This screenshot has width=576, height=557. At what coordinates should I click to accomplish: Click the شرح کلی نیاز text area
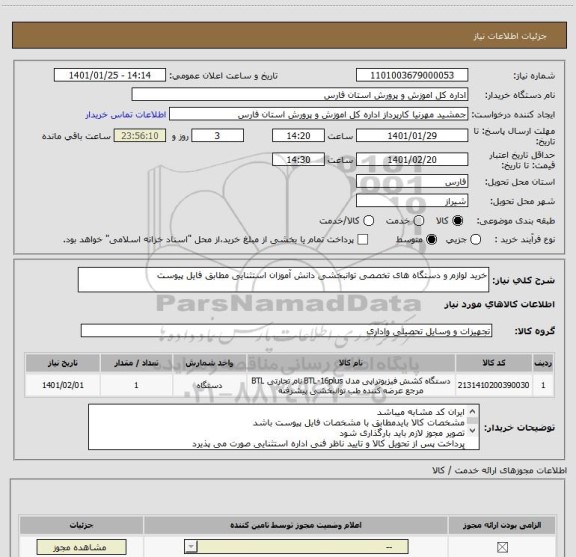click(283, 280)
